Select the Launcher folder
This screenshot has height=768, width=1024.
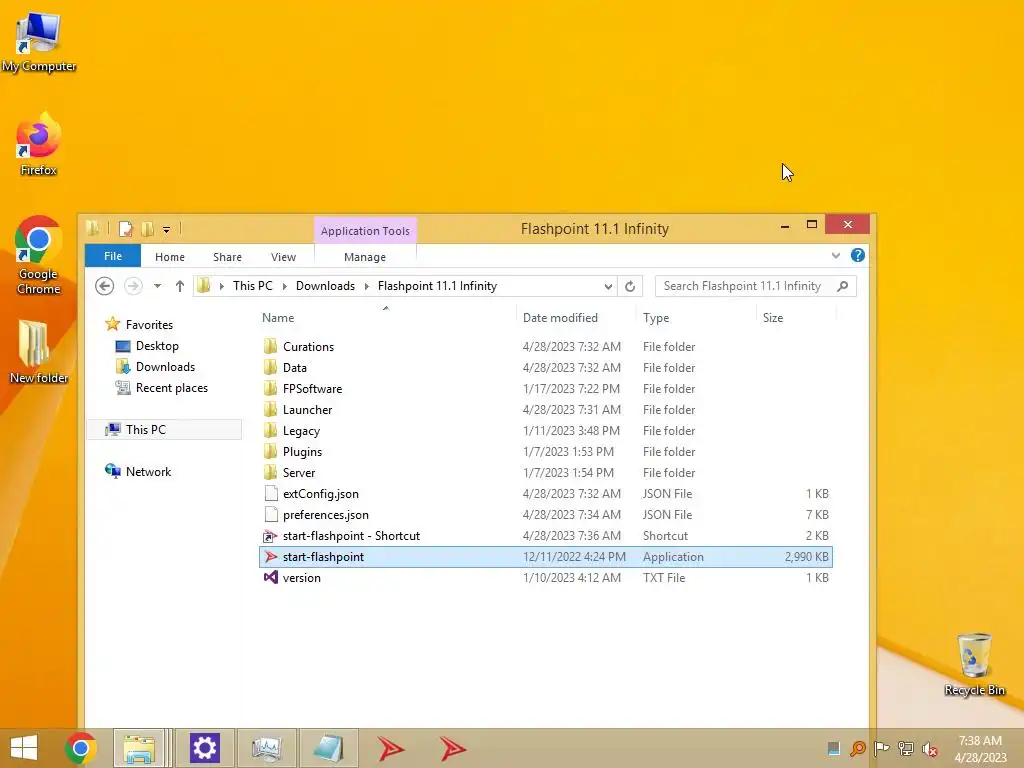[546, 409]
